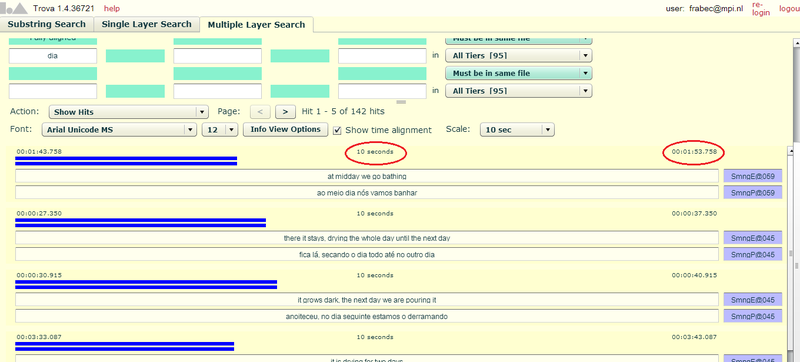Click the 'there it stays, drying' hit
The image size is (800, 362).
[x=367, y=238]
